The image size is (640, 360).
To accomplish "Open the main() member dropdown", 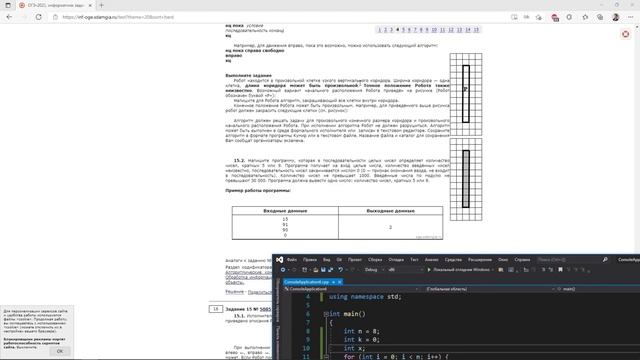I will [x=598, y=289].
